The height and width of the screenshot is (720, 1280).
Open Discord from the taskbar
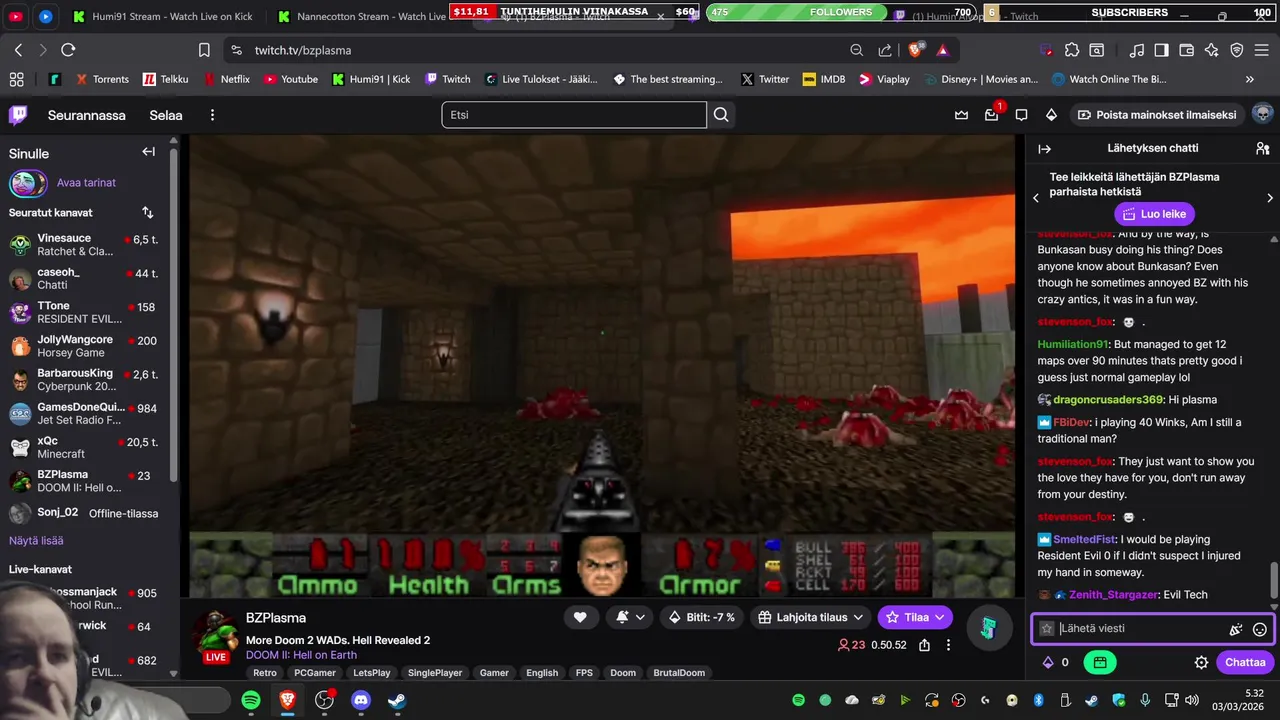tap(361, 701)
